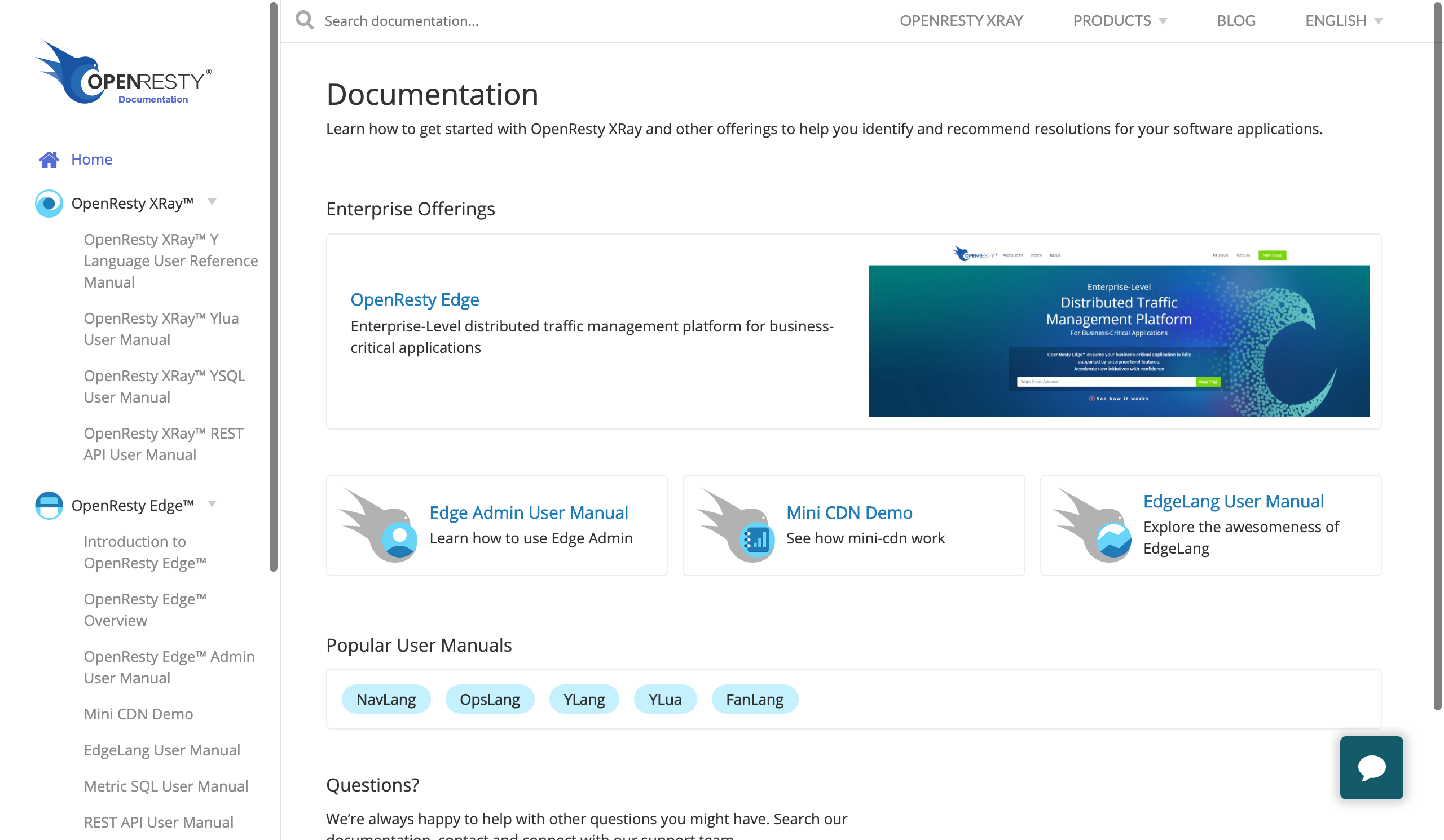Viewport: 1444px width, 840px height.
Task: Click the Mini CDN Demo bird icon
Action: [x=736, y=525]
